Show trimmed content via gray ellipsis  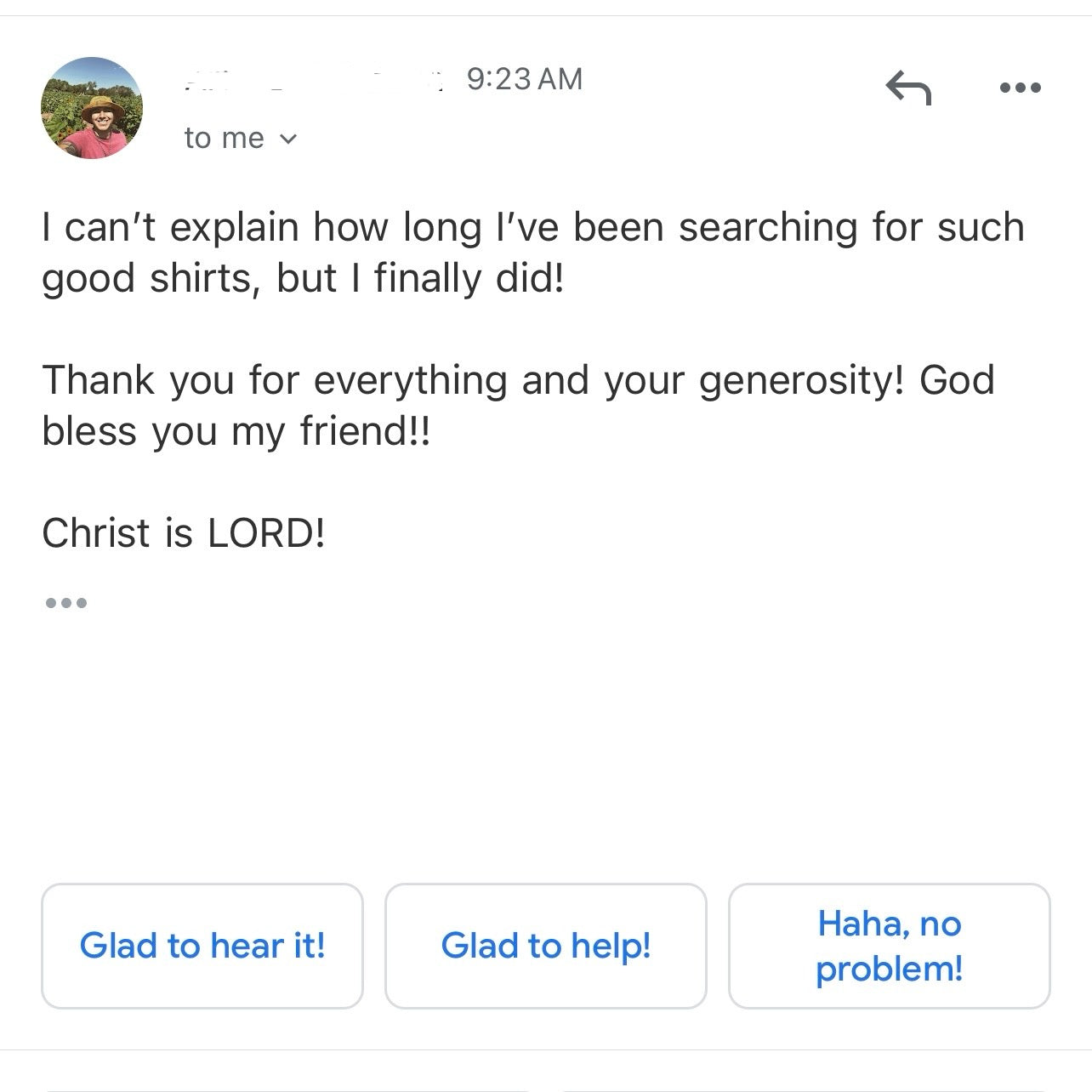click(65, 603)
